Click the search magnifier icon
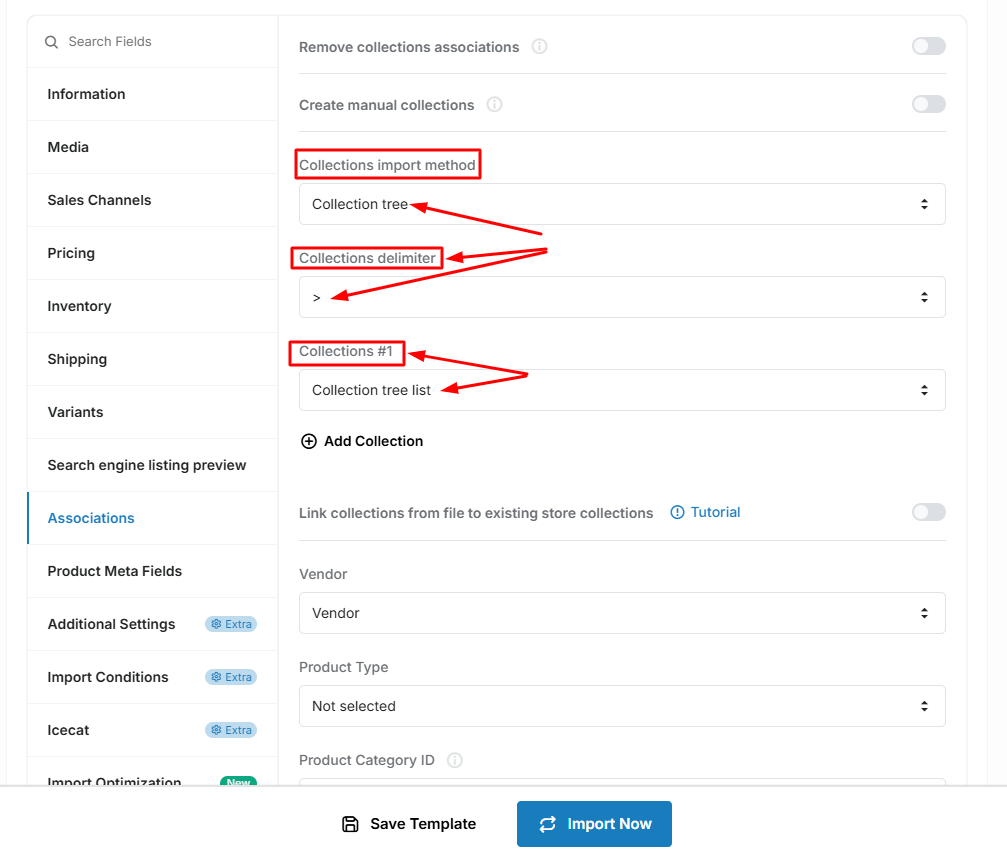This screenshot has height=853, width=1007. click(x=51, y=42)
